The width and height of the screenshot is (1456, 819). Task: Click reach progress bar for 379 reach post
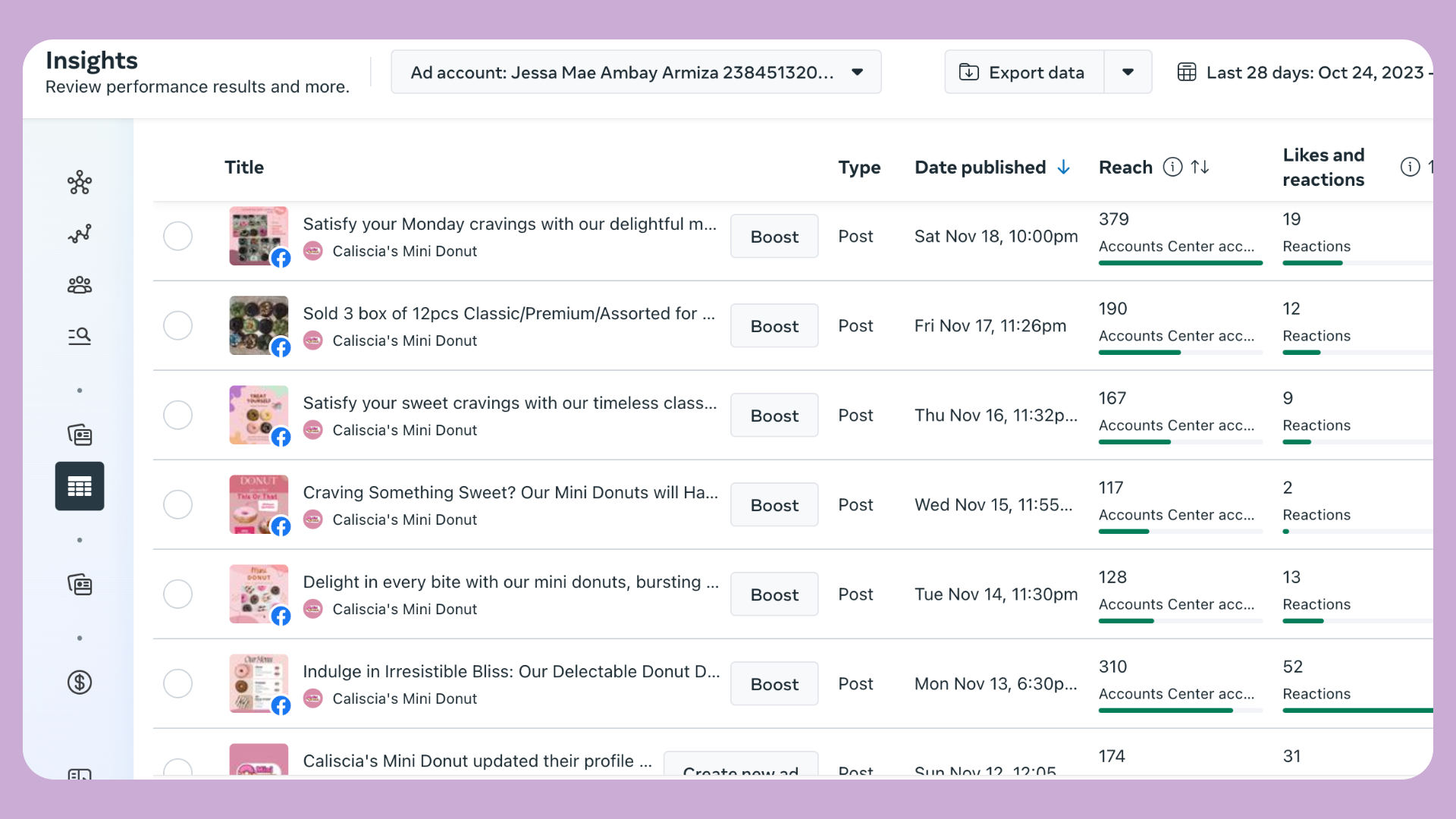coord(1180,263)
